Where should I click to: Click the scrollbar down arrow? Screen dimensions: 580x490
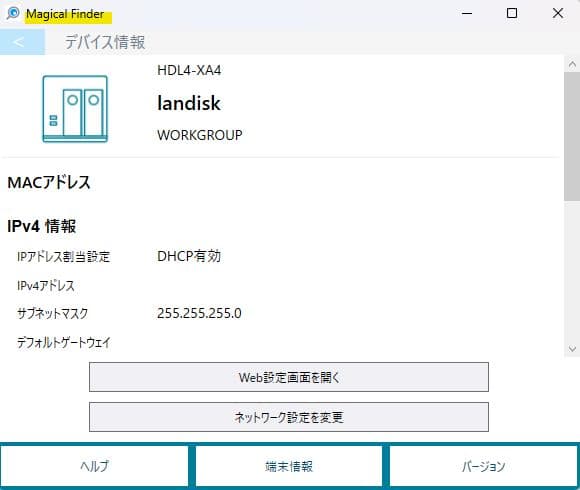(572, 348)
